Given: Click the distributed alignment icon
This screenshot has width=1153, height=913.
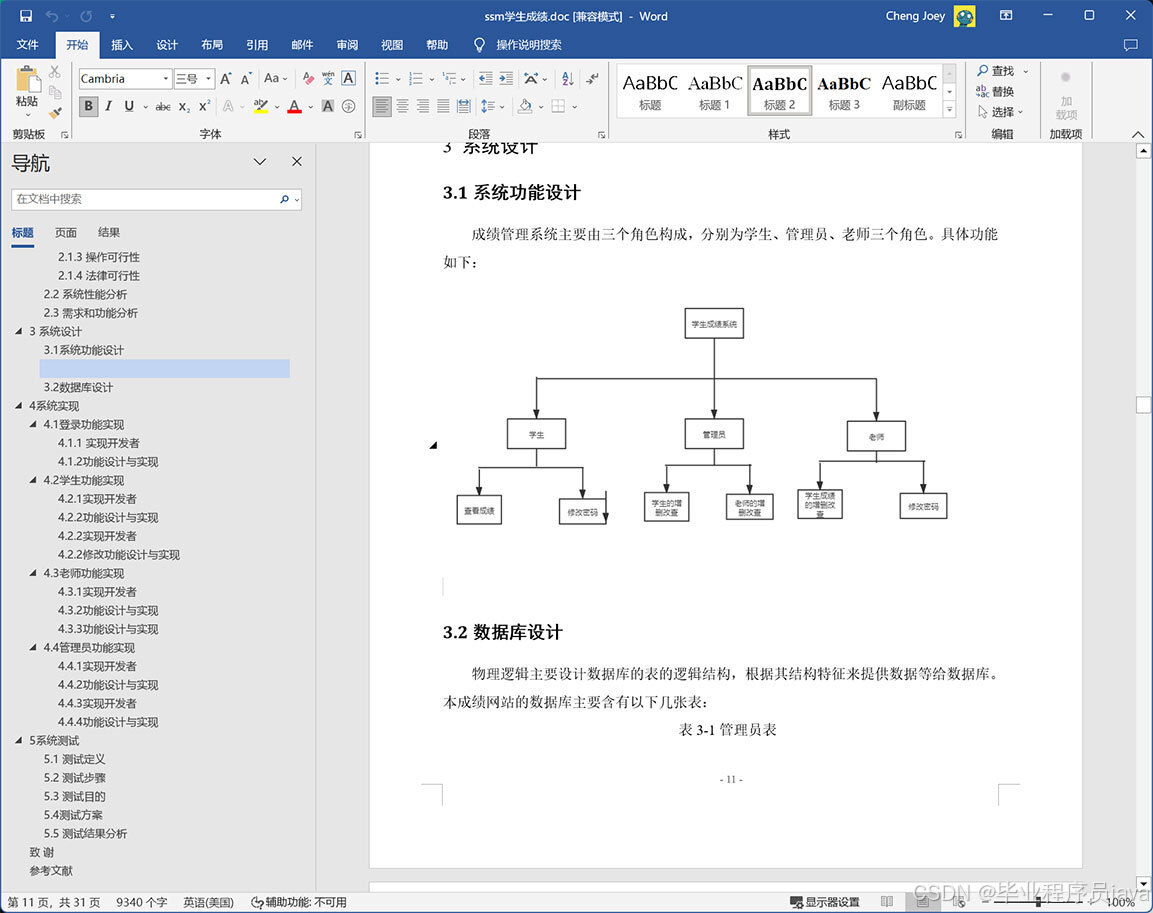Looking at the screenshot, I should click(x=464, y=107).
